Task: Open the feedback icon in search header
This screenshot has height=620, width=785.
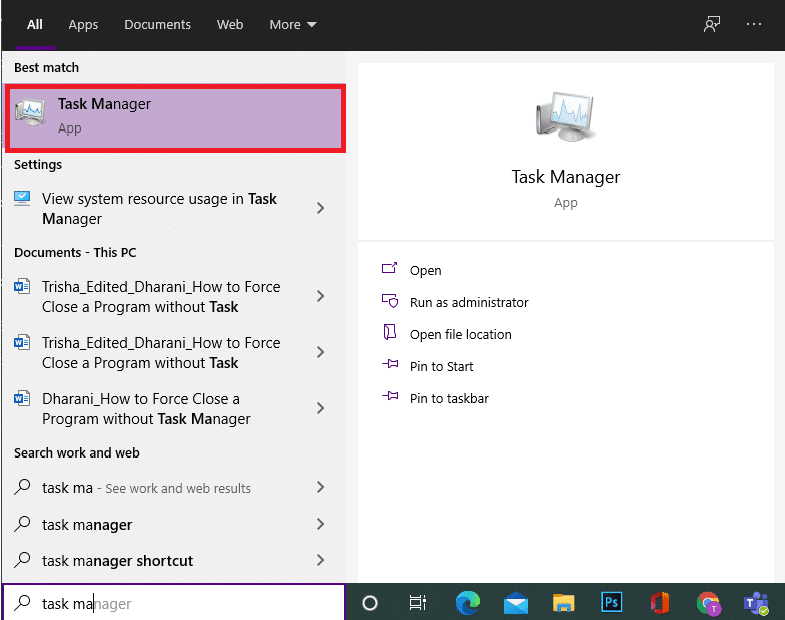Action: (x=712, y=25)
